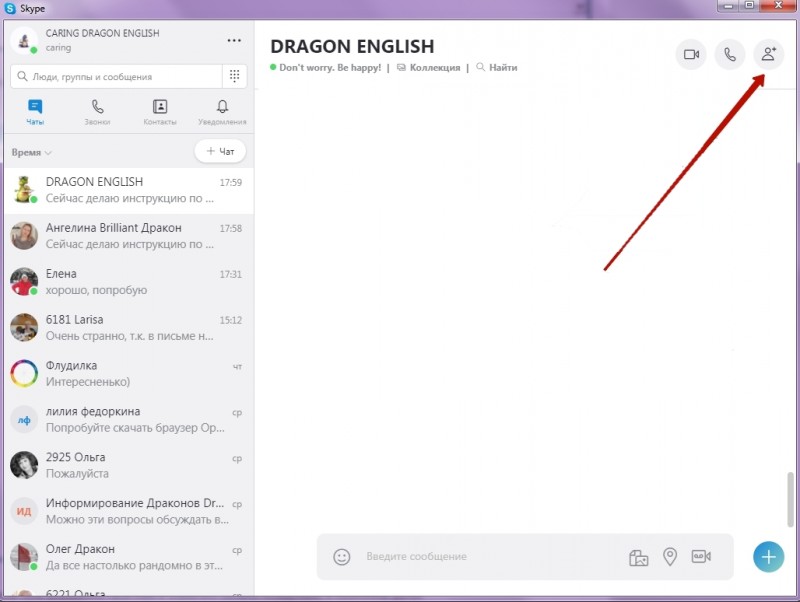Open the dial pad grid icon
The image size is (800, 602).
coord(235,77)
